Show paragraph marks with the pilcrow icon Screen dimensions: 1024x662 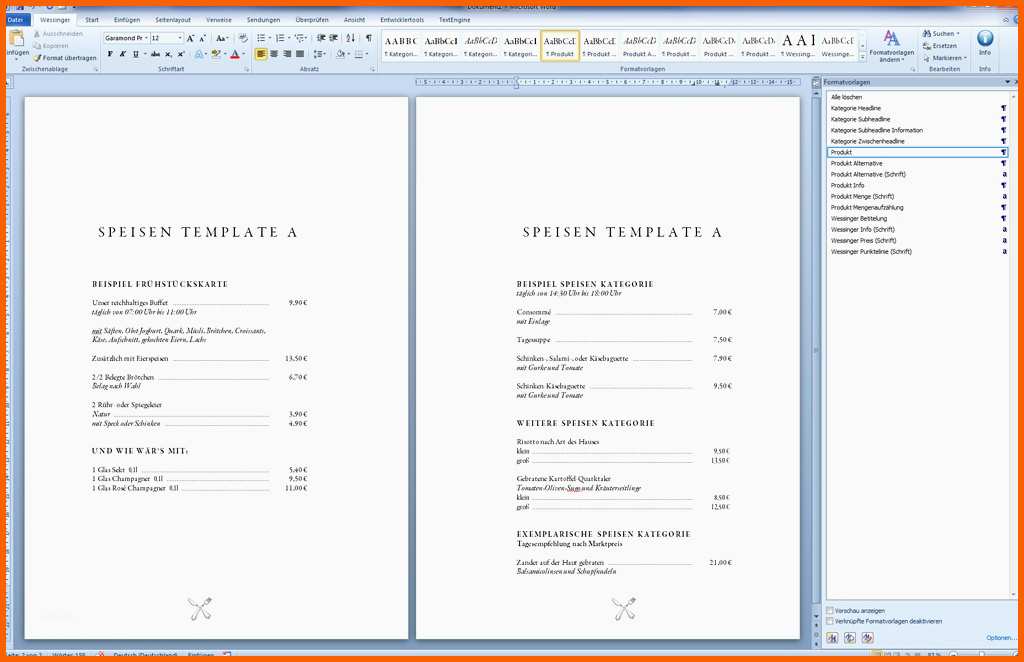click(x=368, y=38)
